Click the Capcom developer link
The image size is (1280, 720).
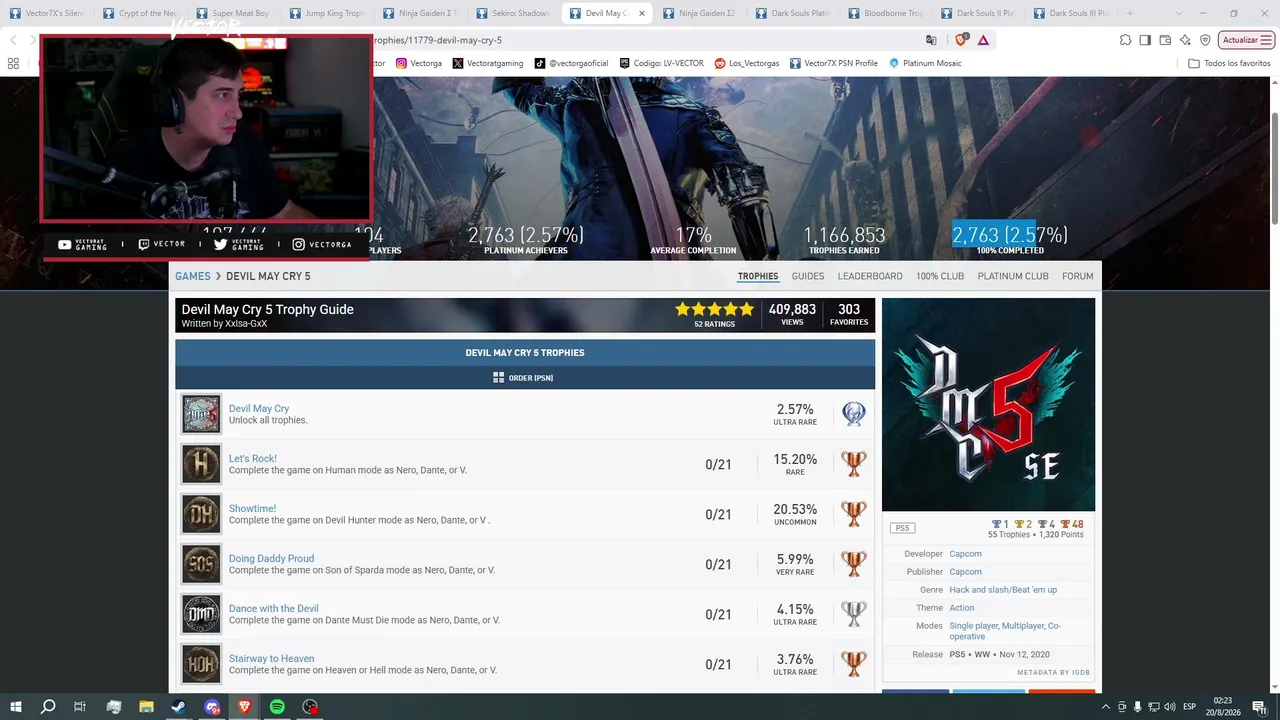pyautogui.click(x=965, y=554)
